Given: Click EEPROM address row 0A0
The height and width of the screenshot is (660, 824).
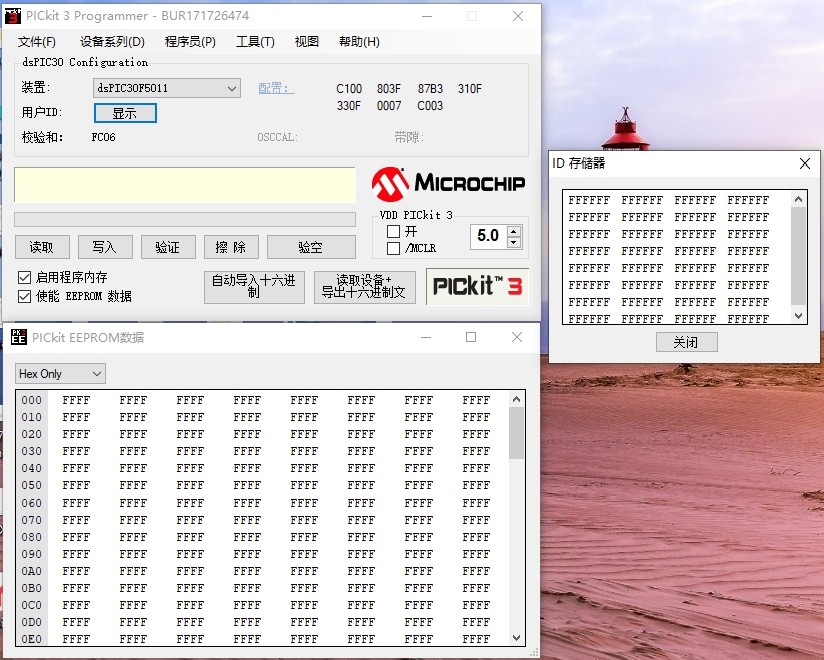Looking at the screenshot, I should [32, 571].
